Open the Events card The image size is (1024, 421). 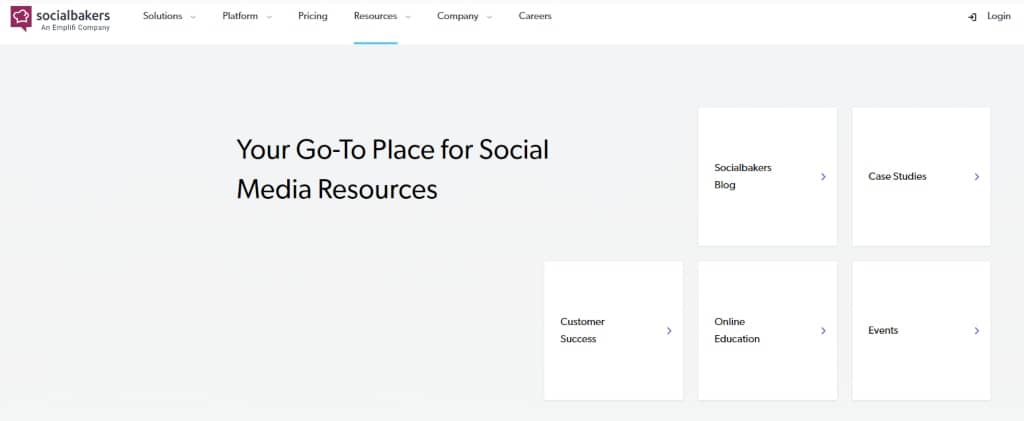[x=921, y=331]
